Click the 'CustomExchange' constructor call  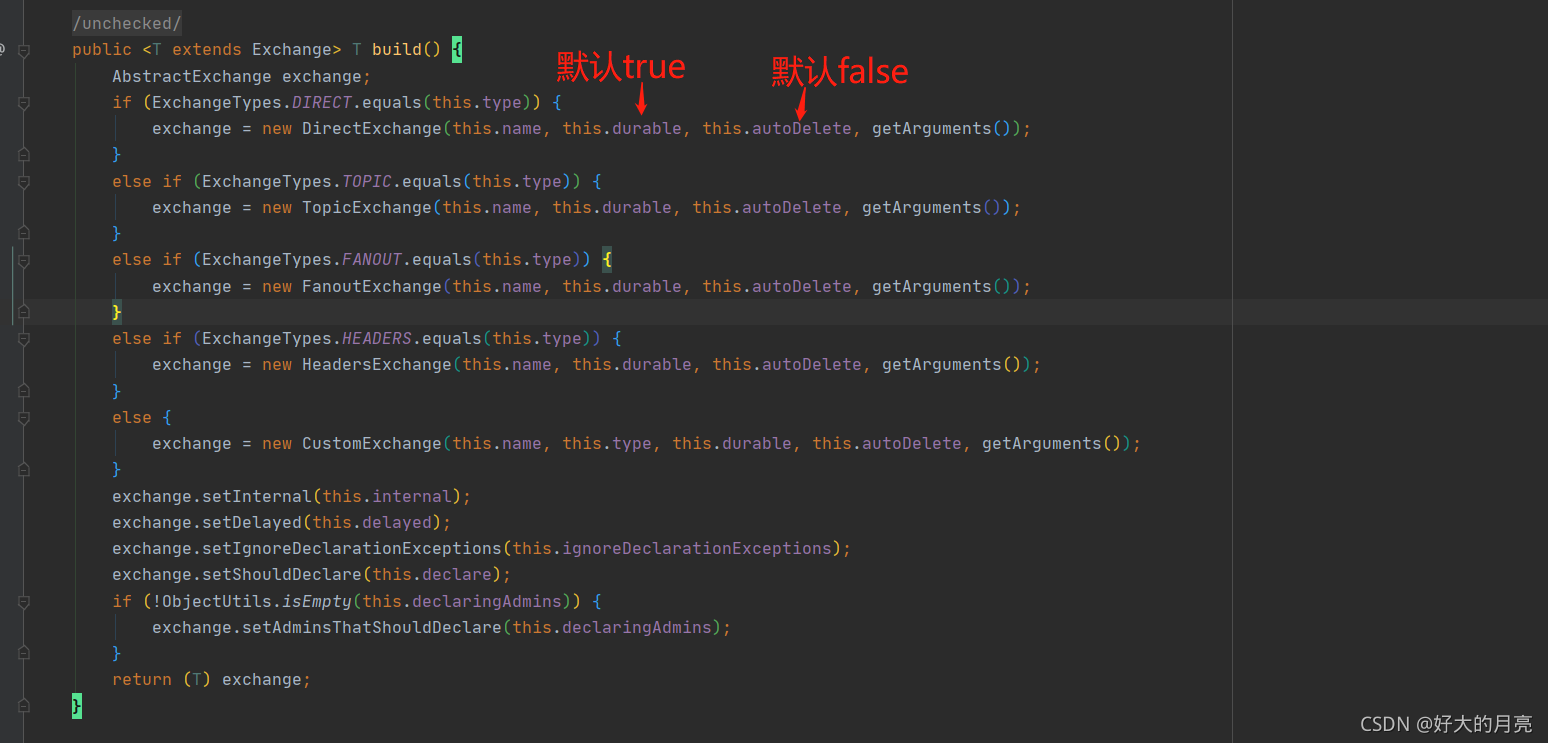click(x=372, y=443)
